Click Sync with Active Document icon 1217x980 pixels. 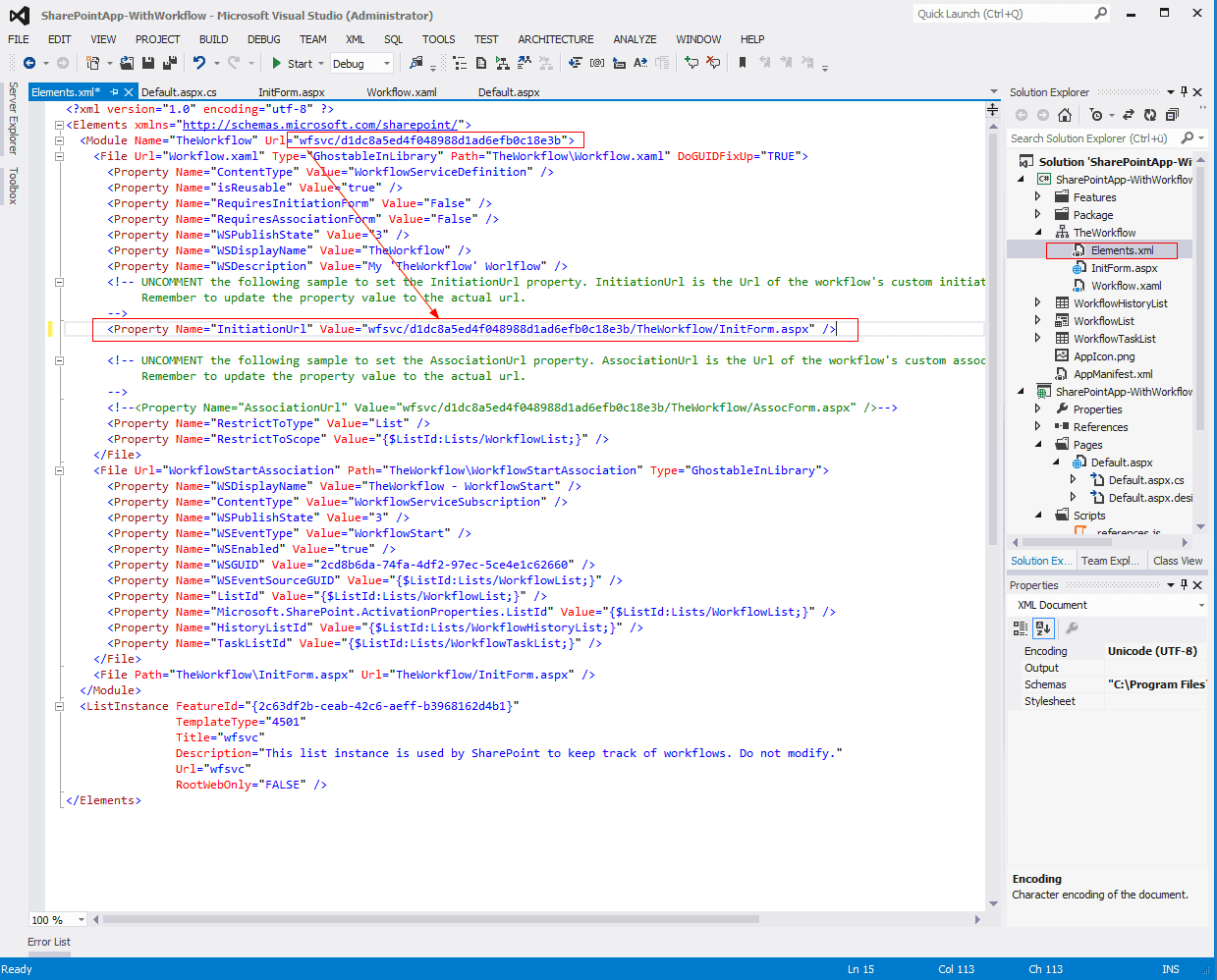click(x=1129, y=115)
